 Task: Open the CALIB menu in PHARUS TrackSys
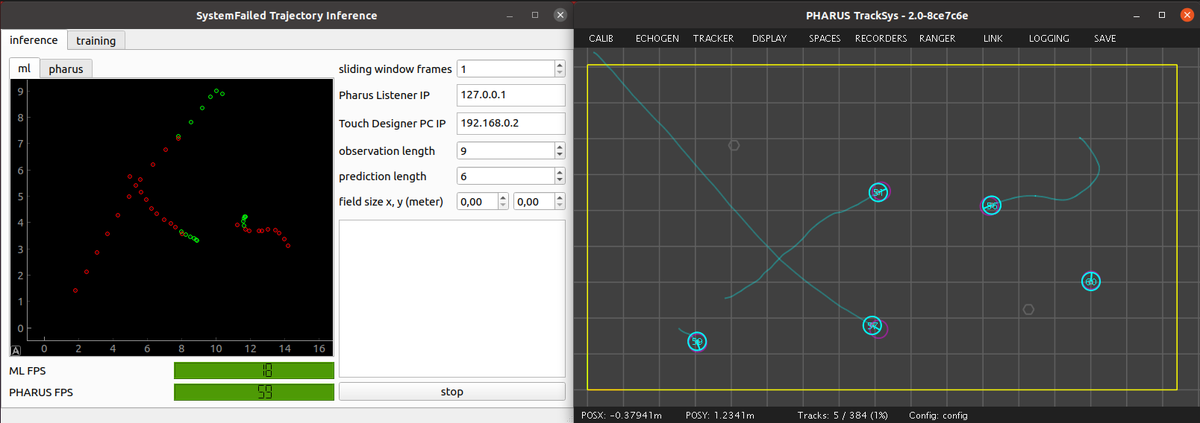tap(601, 38)
